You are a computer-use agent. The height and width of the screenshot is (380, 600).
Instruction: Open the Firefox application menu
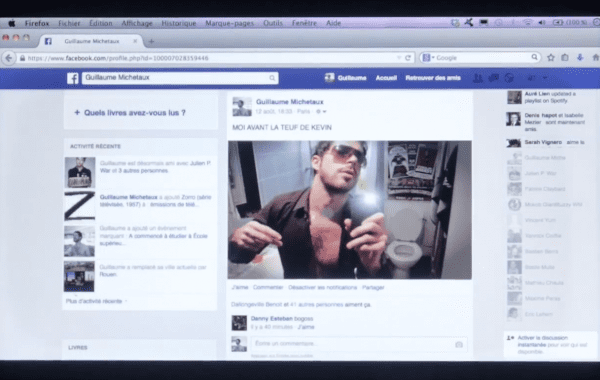click(37, 23)
